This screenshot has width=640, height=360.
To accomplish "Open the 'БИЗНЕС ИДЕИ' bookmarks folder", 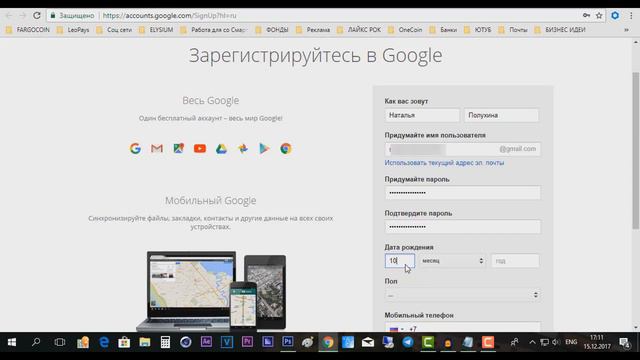I will point(560,30).
